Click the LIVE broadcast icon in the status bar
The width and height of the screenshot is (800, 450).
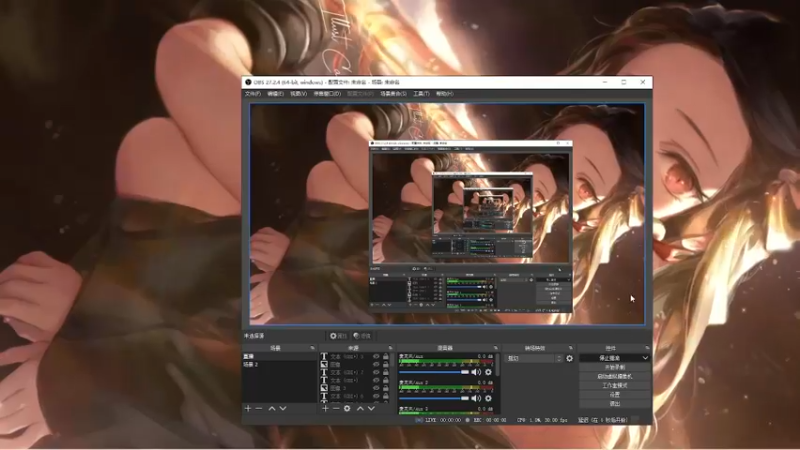click(x=419, y=420)
